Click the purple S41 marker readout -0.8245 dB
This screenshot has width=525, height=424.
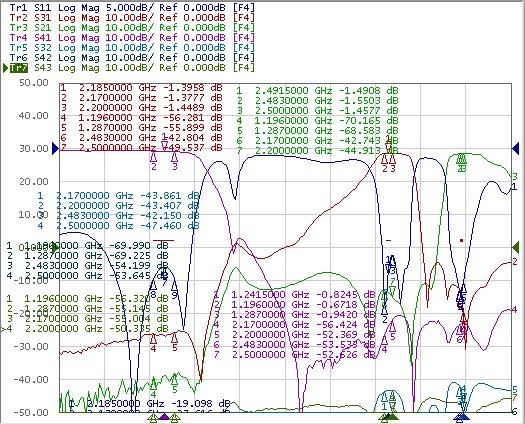pyautogui.click(x=346, y=295)
